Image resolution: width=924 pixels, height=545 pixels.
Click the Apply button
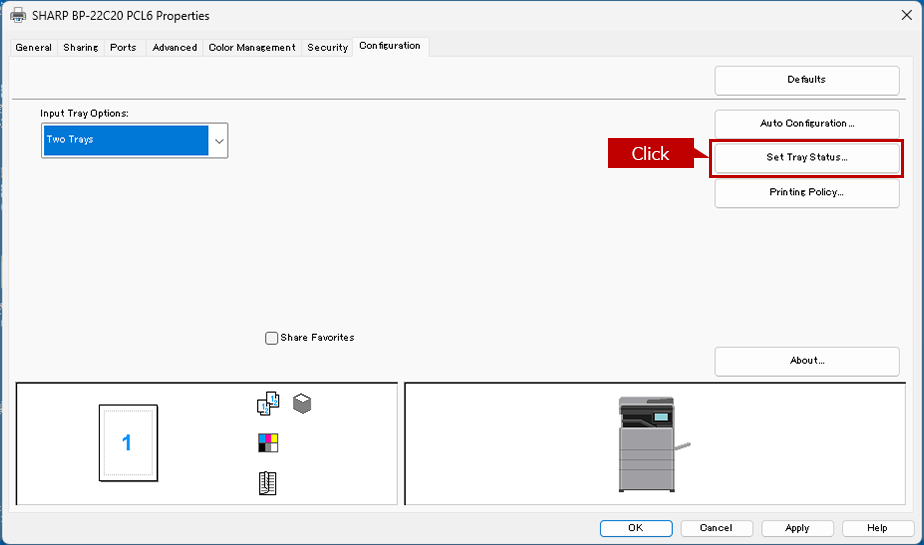[x=797, y=529]
